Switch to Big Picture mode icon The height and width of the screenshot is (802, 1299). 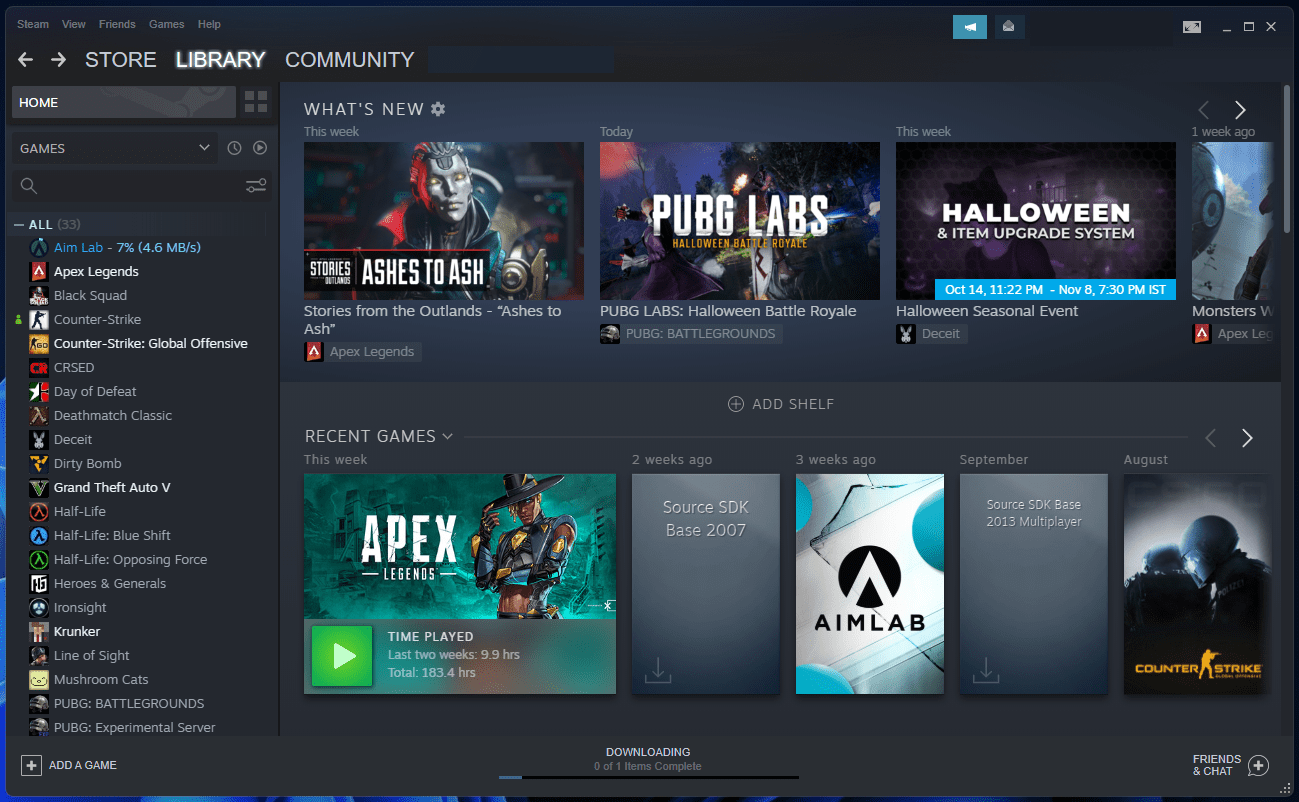coord(1192,27)
